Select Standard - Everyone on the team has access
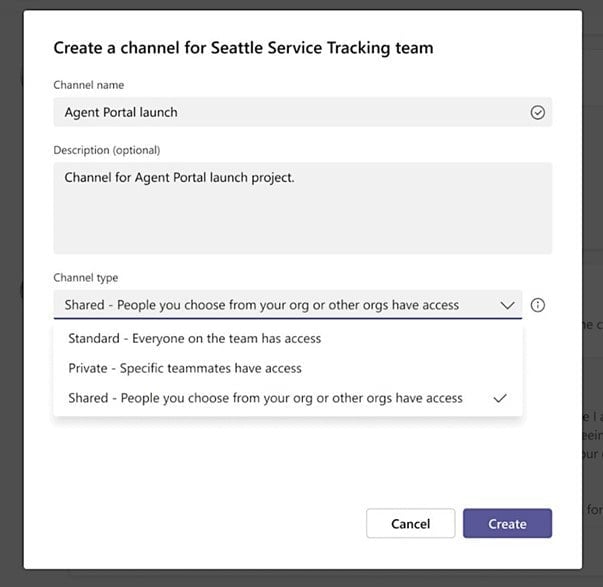This screenshot has height=587, width=603. 194,338
